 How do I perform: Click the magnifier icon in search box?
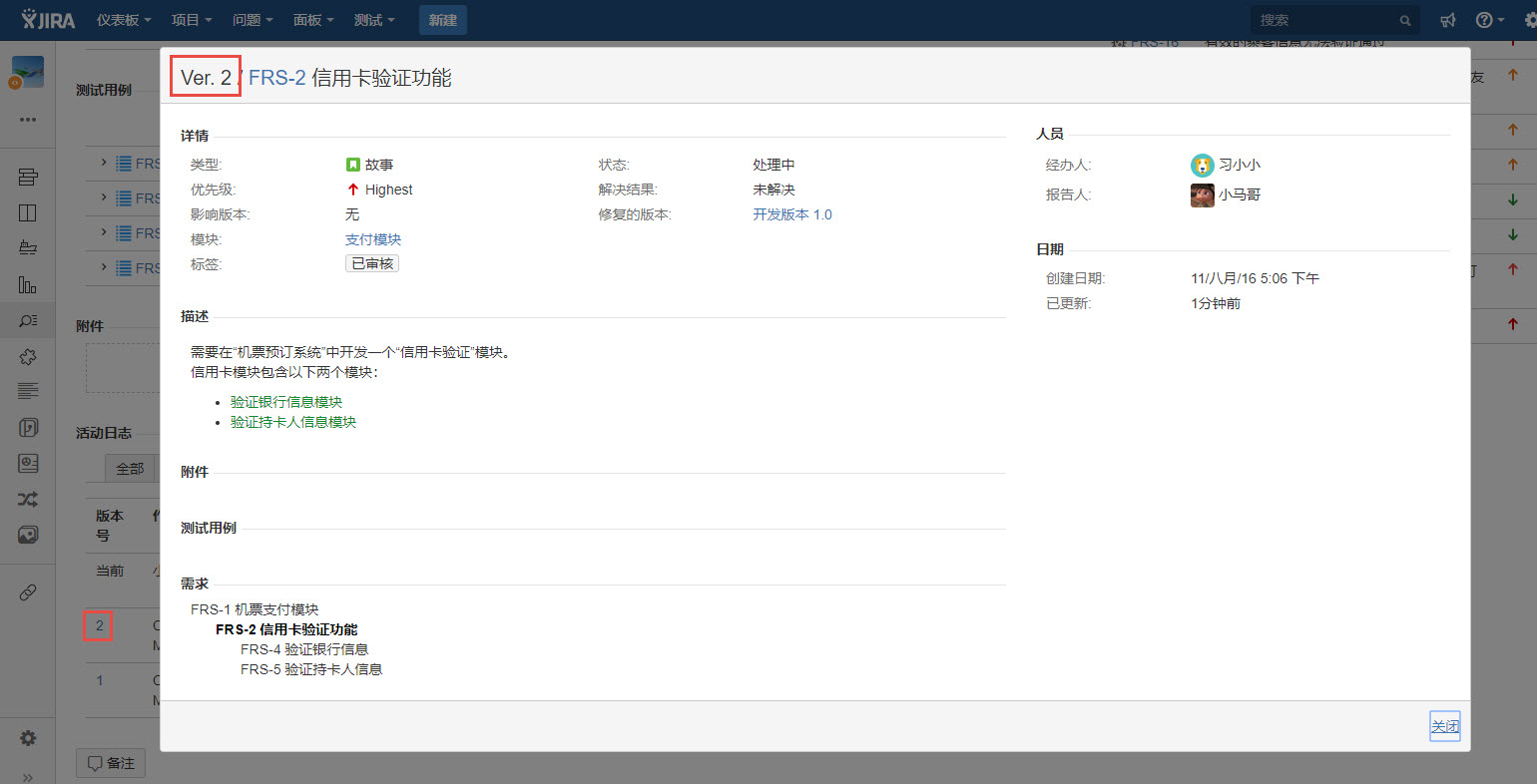tap(1405, 20)
